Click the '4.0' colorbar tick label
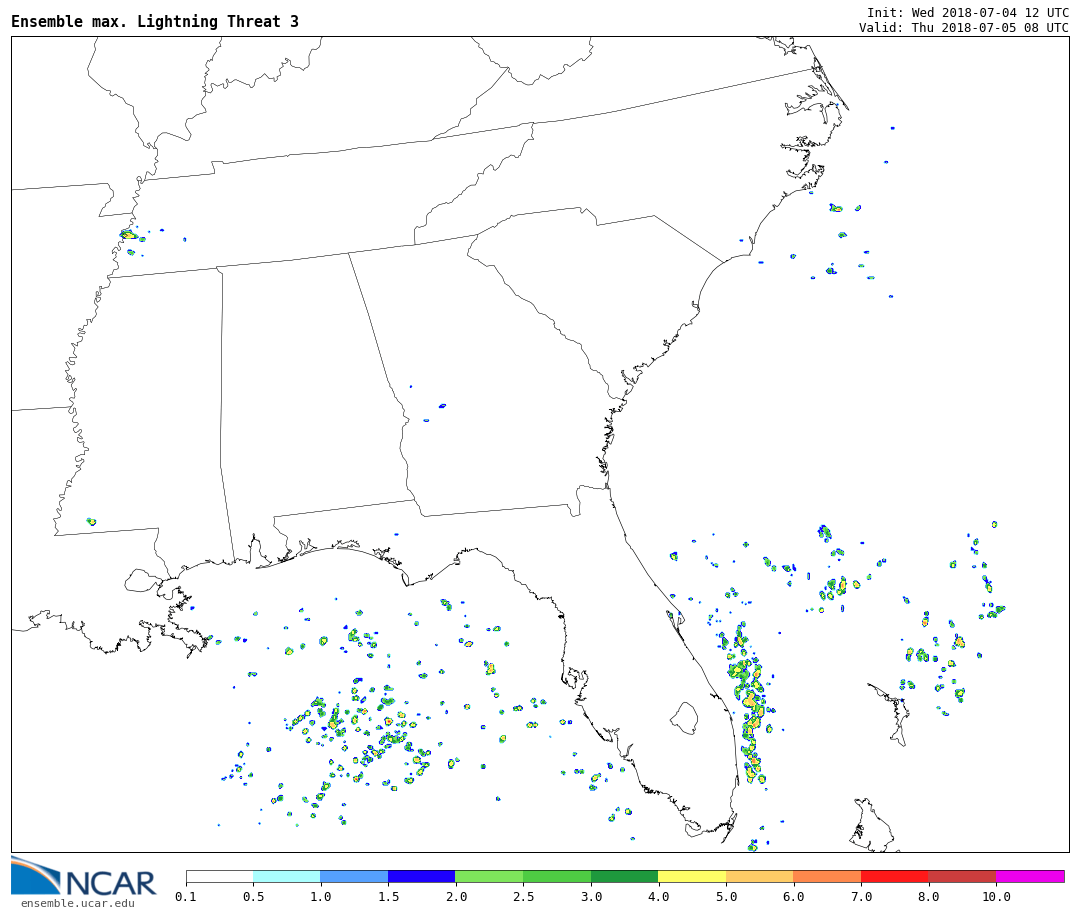The width and height of the screenshot is (1080, 915). tap(658, 898)
